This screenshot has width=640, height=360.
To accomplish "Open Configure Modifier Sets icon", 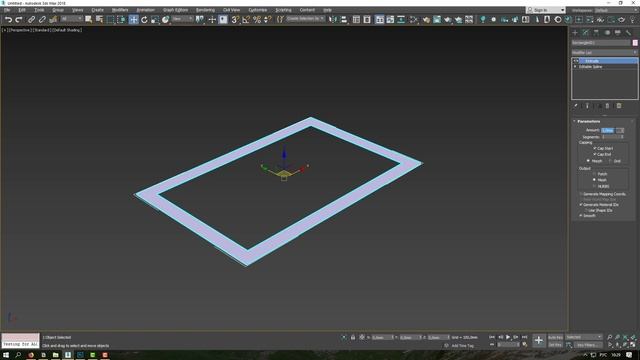I will click(x=619, y=106).
